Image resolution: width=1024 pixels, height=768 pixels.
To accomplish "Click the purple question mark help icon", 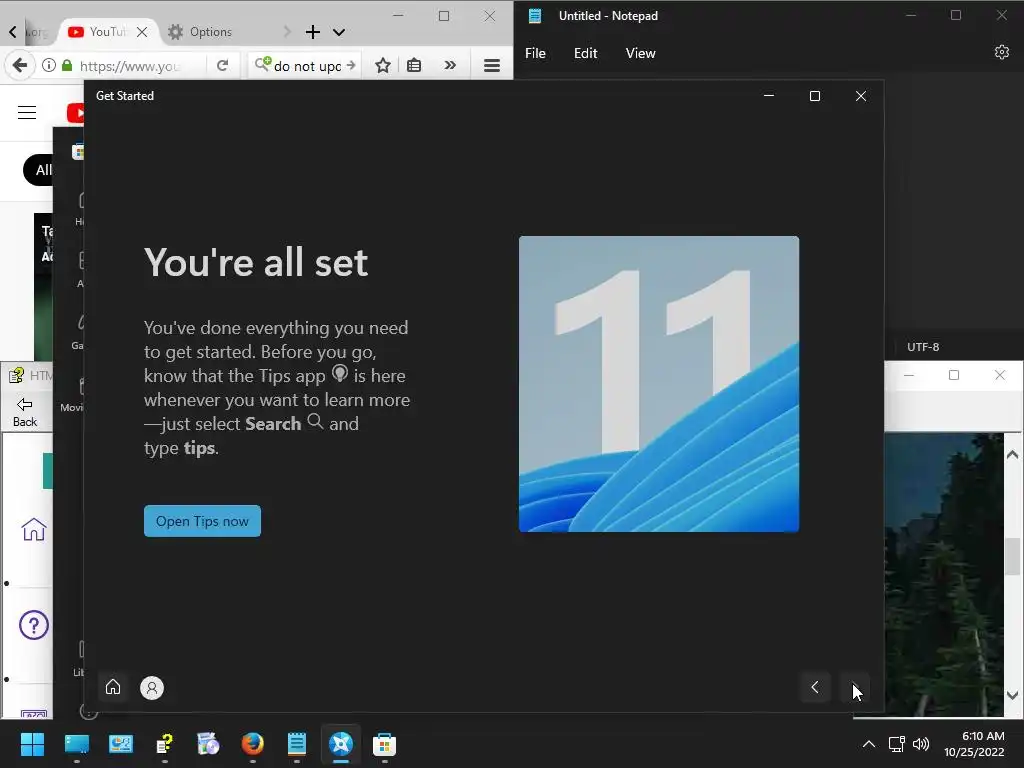I will pyautogui.click(x=34, y=625).
